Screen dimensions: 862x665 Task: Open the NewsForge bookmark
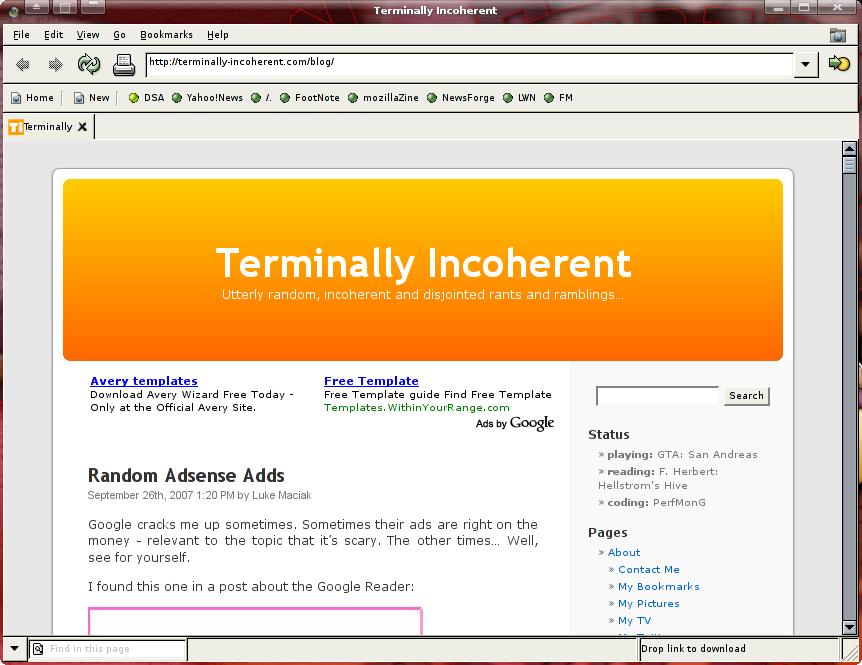point(461,98)
